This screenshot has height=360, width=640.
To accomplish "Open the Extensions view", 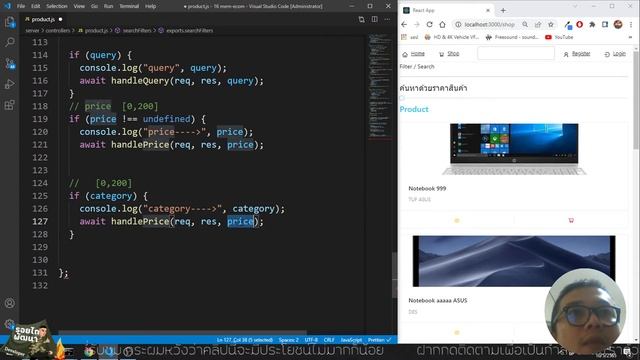I will coord(10,105).
